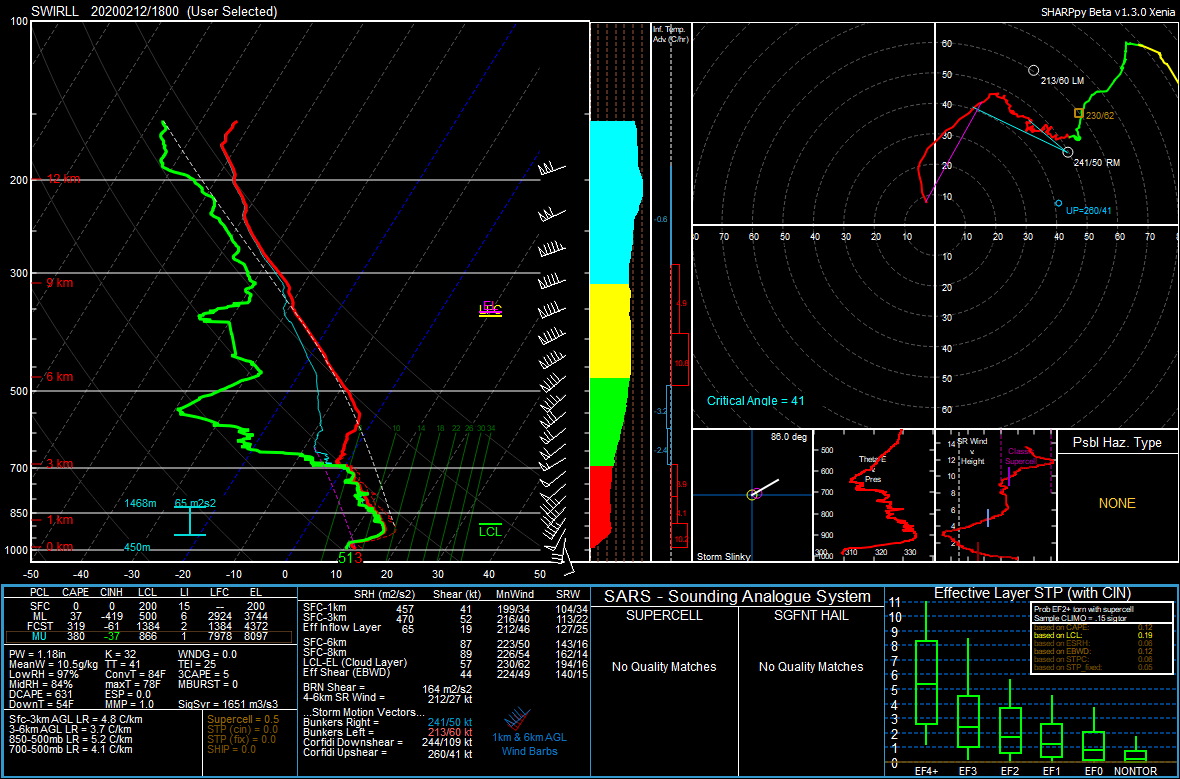Click the SARS - Sounding Analogue System heading
Viewport: 1180px width, 779px height.
[738, 597]
